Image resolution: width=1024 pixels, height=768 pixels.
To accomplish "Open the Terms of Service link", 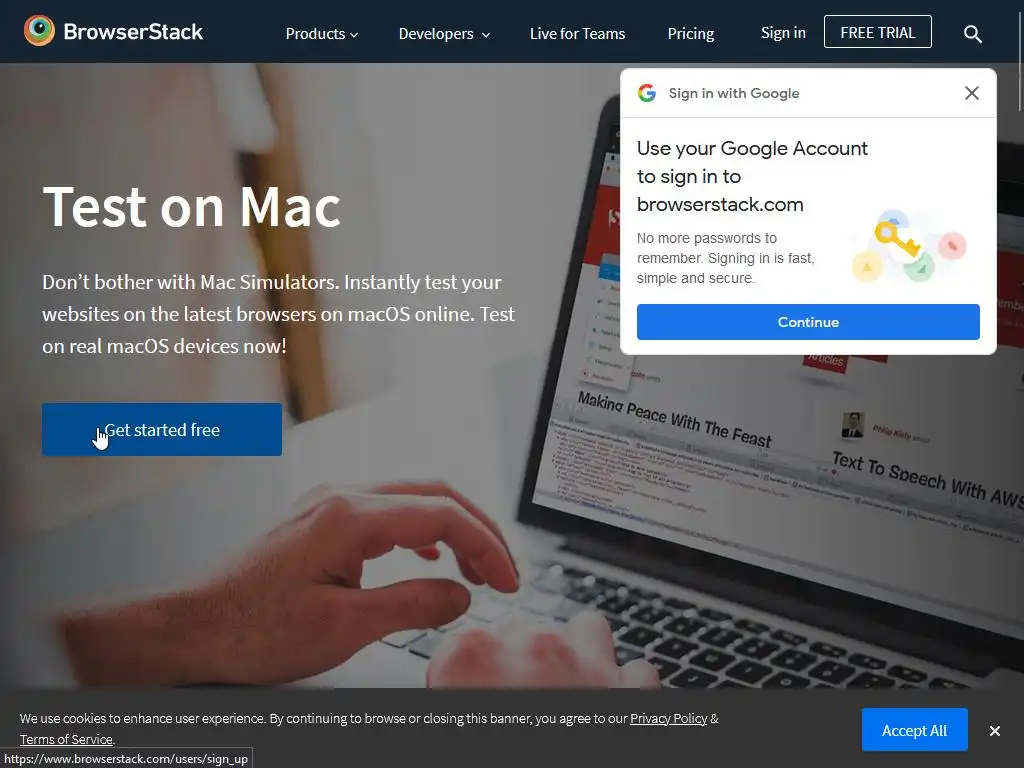I will coord(66,739).
